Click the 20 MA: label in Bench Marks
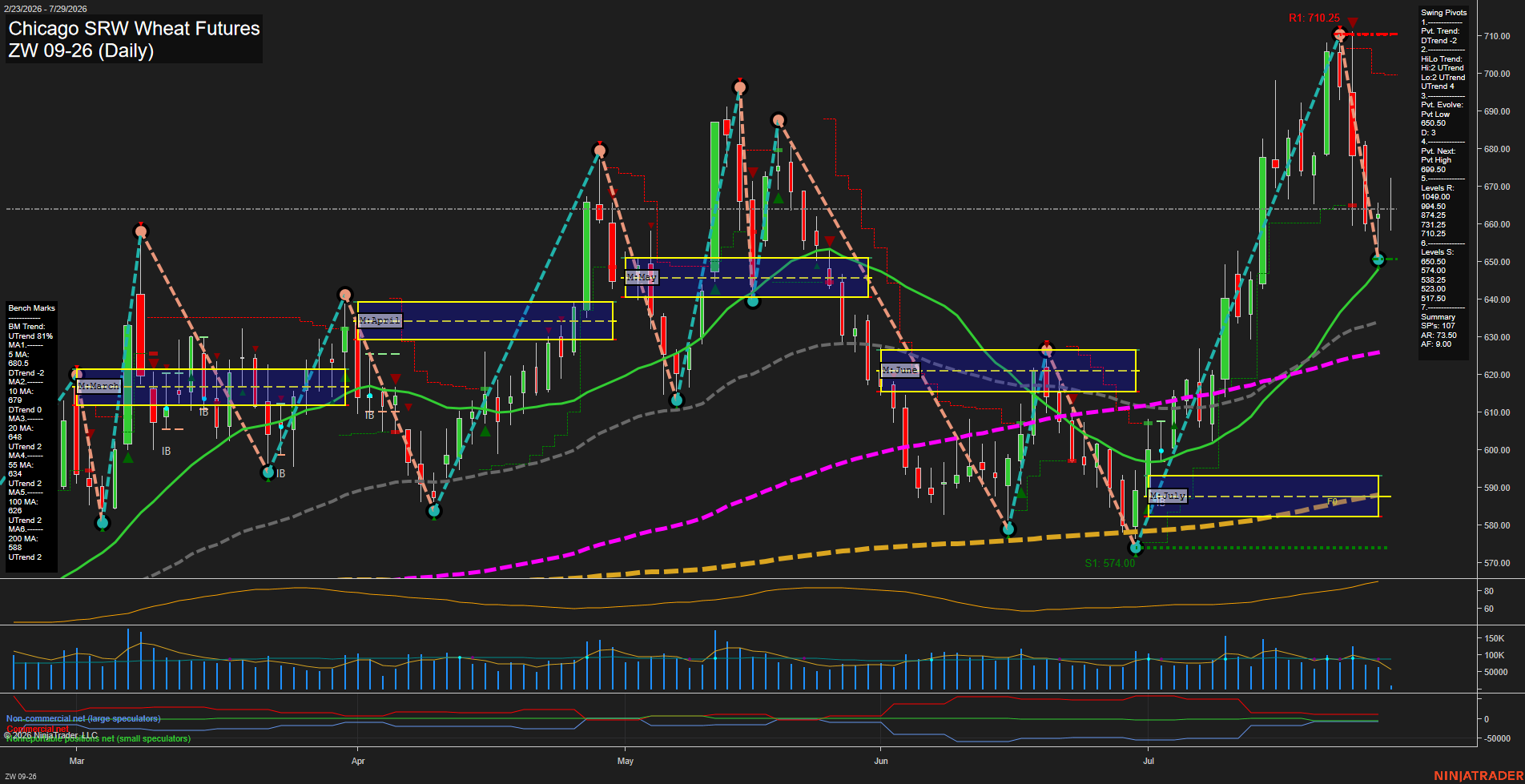Image resolution: width=1525 pixels, height=784 pixels. point(21,428)
